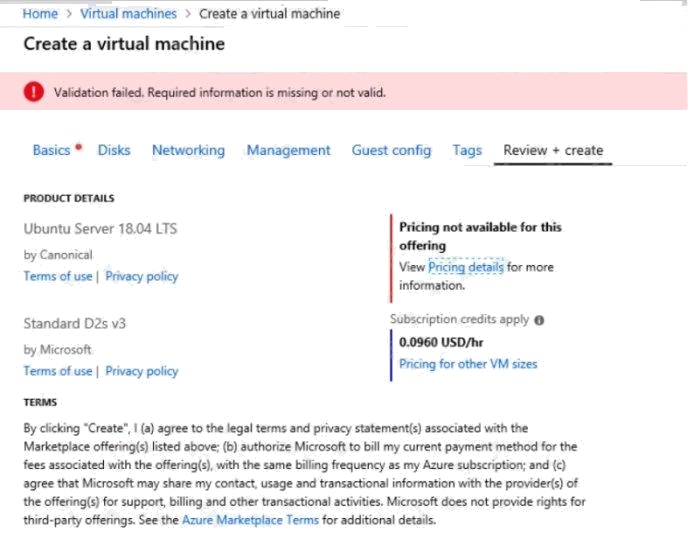The height and width of the screenshot is (539, 688).
Task: Go to the Management tab
Action: point(288,150)
